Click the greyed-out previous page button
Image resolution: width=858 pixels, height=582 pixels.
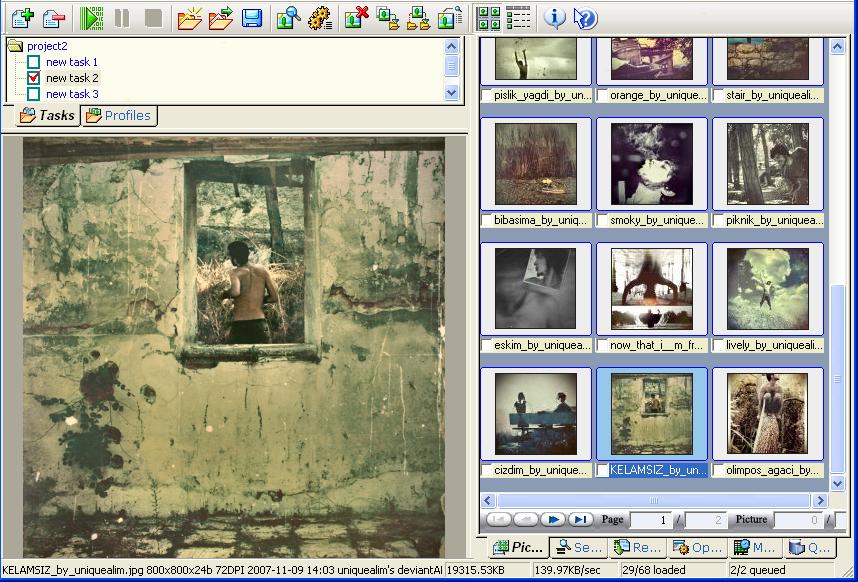(x=526, y=519)
